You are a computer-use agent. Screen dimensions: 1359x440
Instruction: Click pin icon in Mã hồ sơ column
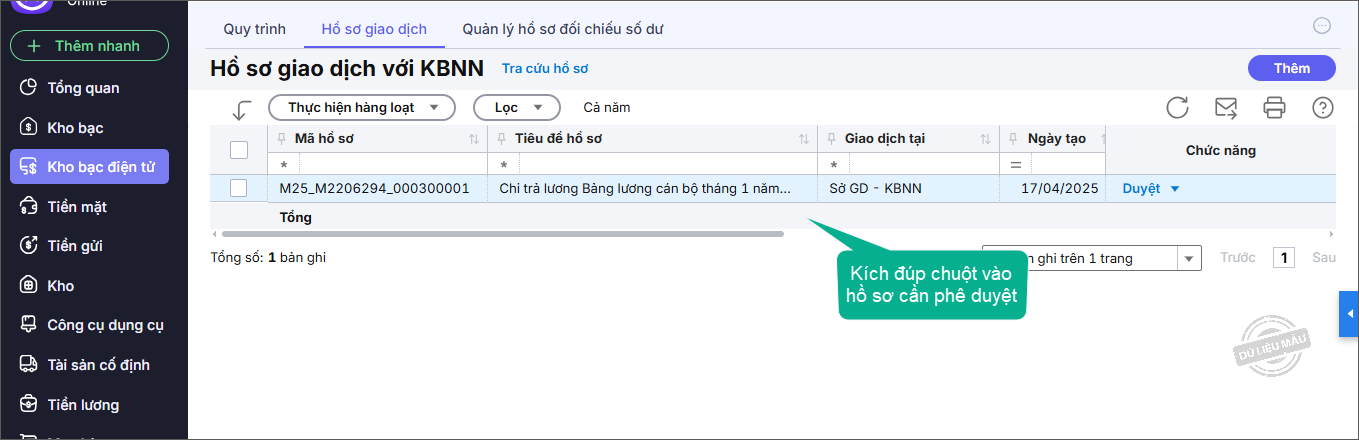click(281, 139)
